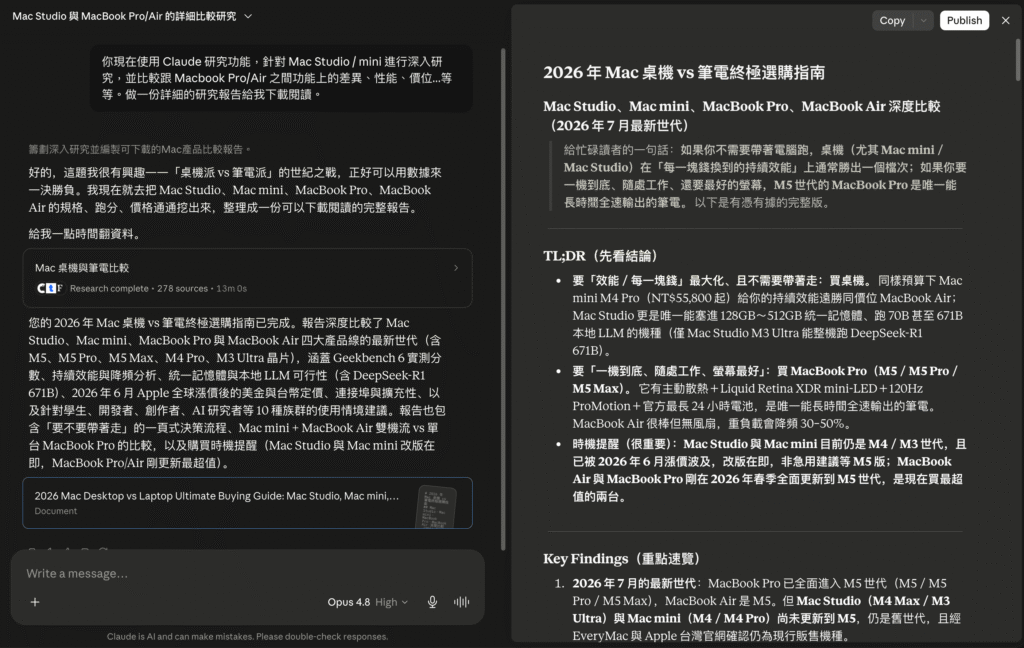
Task: Click the Publish button
Action: pos(965,20)
